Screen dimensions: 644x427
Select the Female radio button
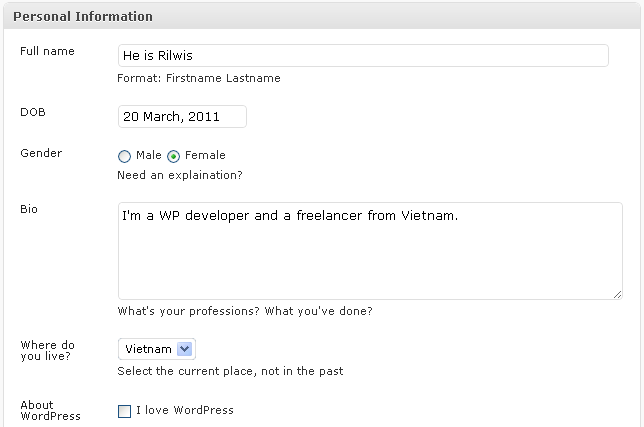click(x=174, y=156)
